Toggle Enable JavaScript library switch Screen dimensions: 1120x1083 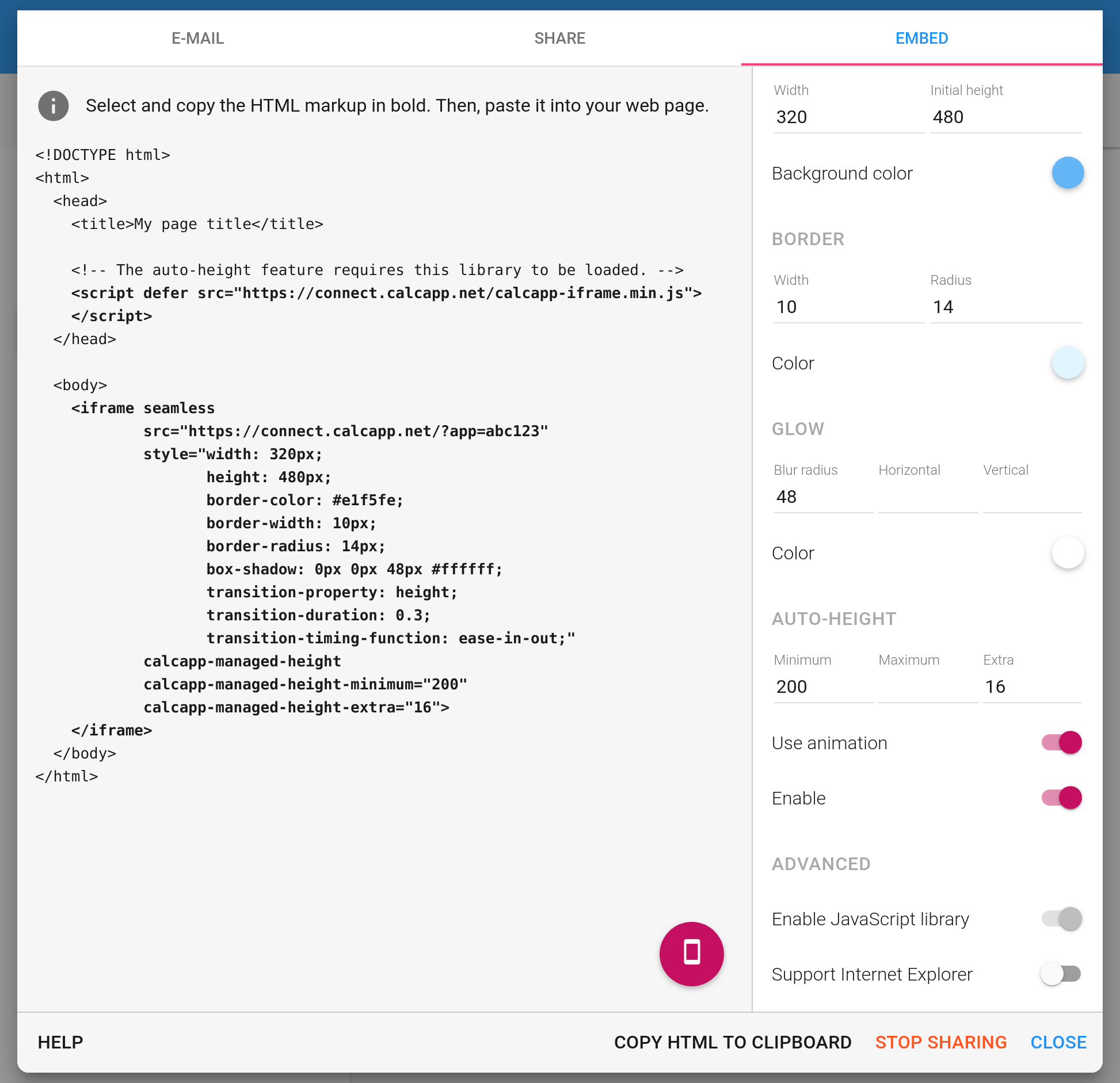(x=1061, y=918)
